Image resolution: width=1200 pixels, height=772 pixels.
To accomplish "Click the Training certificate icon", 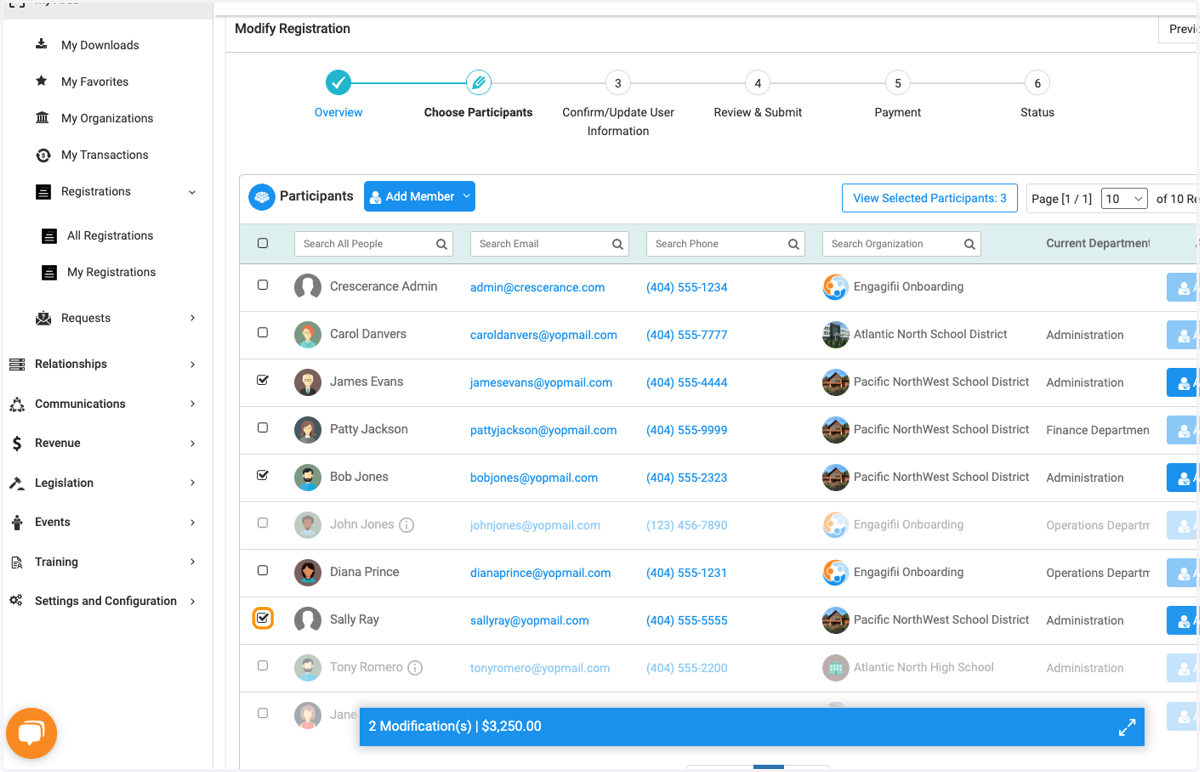I will [x=17, y=562].
